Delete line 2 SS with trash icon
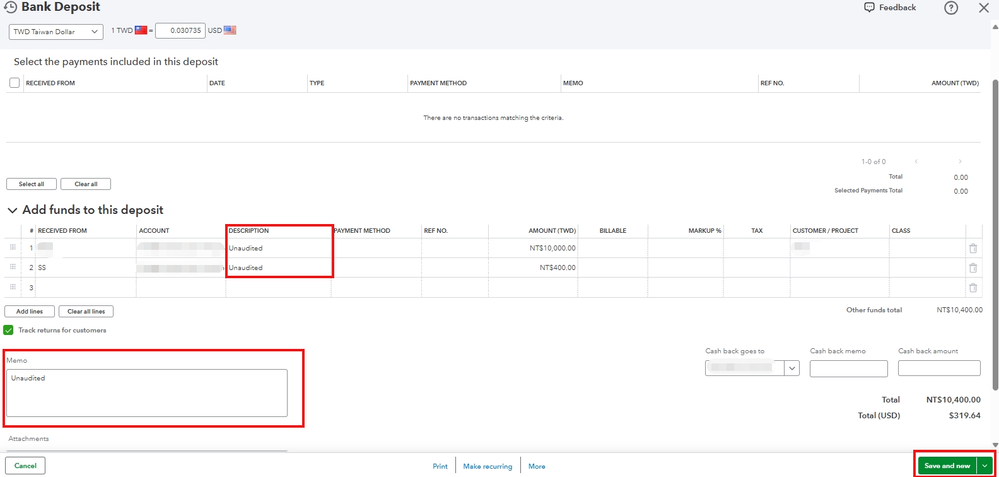Image resolution: width=999 pixels, height=477 pixels. pyautogui.click(x=973, y=268)
